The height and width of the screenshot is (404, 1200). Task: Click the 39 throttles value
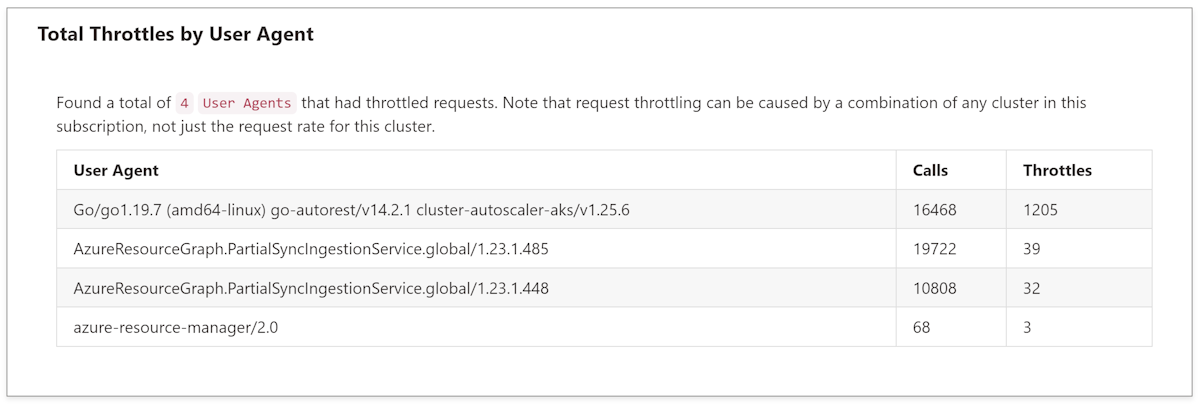coord(1032,249)
